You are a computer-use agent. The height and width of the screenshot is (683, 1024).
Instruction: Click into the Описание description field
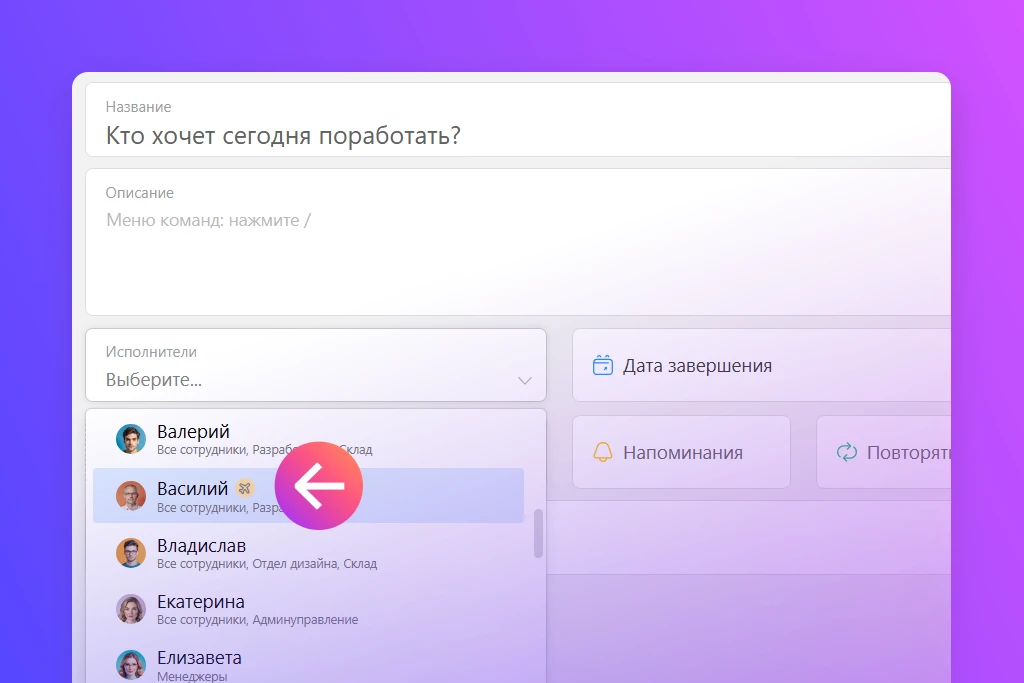point(518,242)
